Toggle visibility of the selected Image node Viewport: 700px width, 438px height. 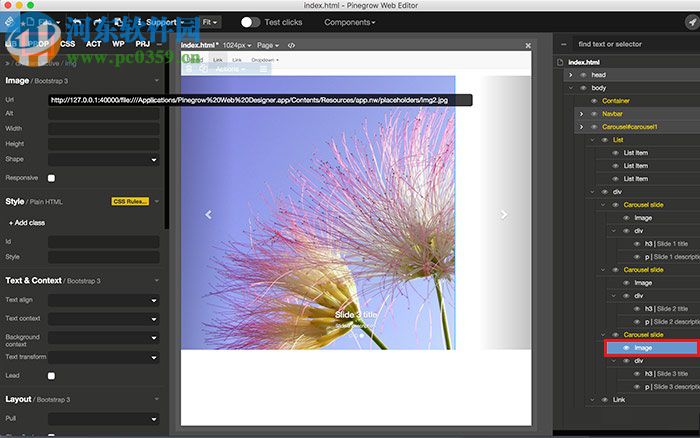pyautogui.click(x=626, y=348)
